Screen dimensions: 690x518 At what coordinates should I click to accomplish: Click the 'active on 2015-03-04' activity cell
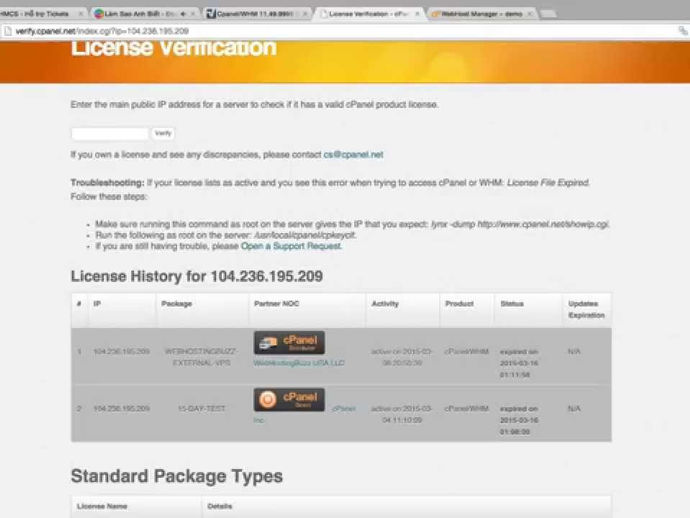[x=401, y=415]
